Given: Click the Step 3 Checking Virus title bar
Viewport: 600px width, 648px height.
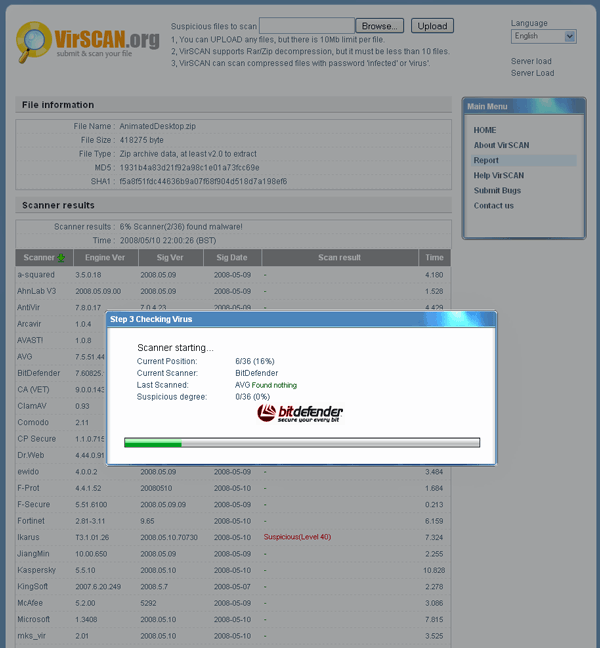Looking at the screenshot, I should [301, 319].
